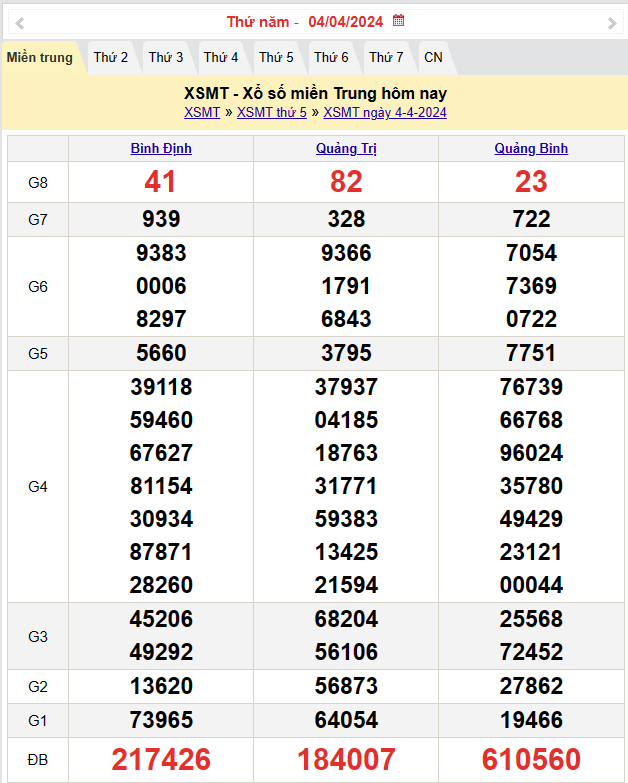
Task: Open the Quảng Bình province link
Action: point(531,149)
